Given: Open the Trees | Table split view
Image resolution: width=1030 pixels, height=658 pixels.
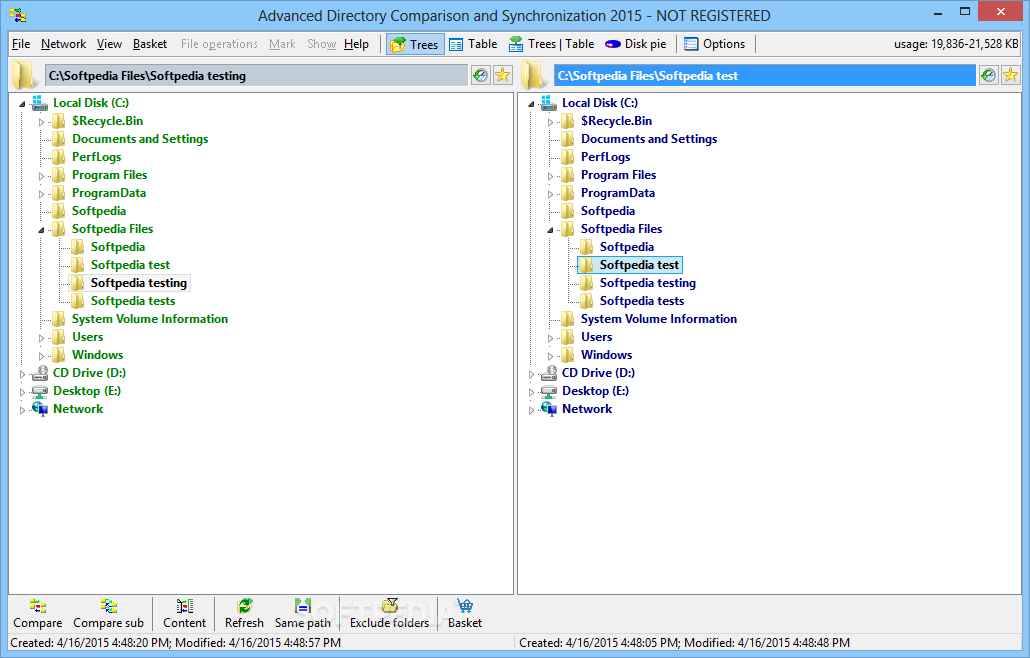Looking at the screenshot, I should 551,44.
